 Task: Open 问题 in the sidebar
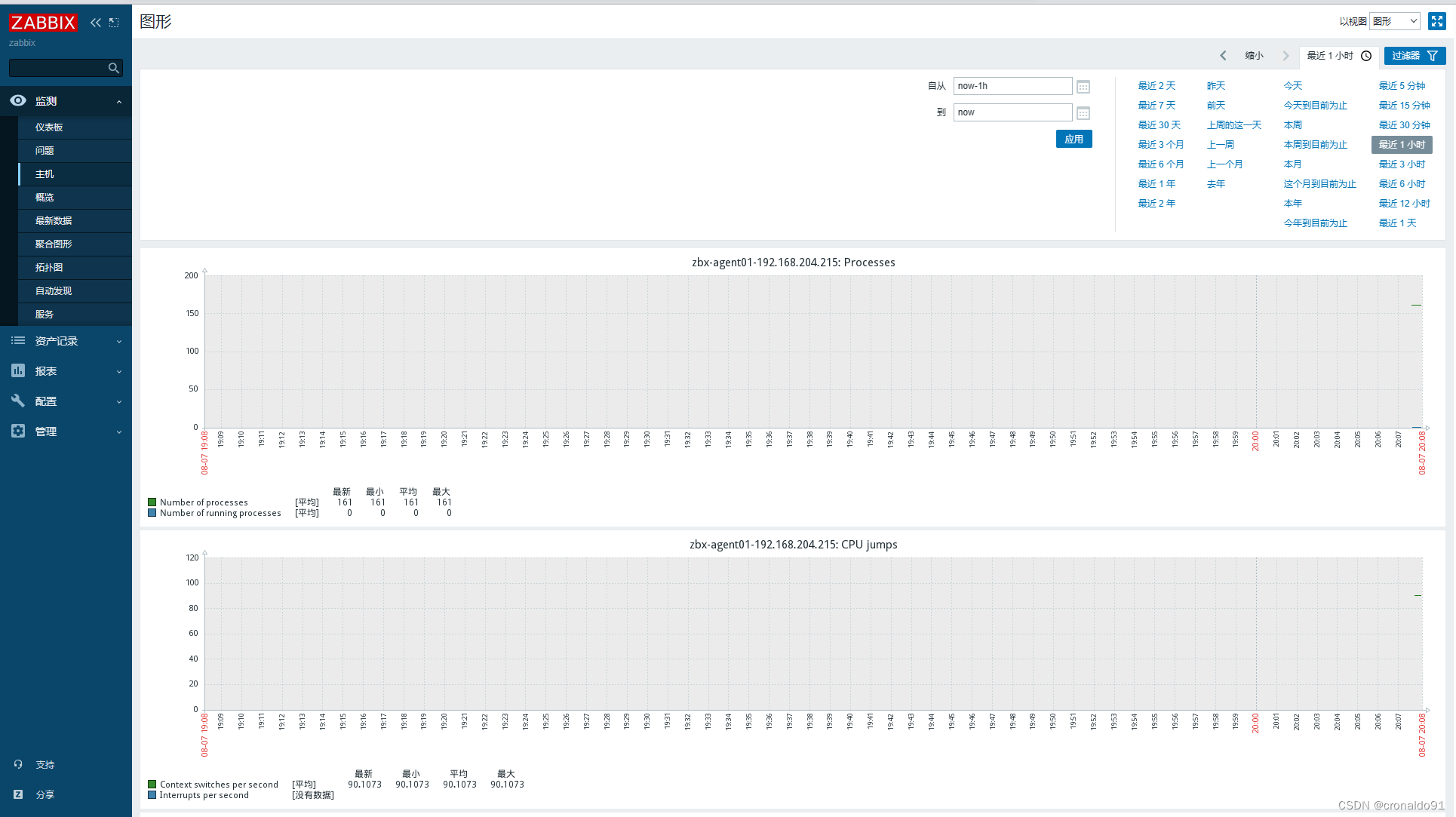45,151
